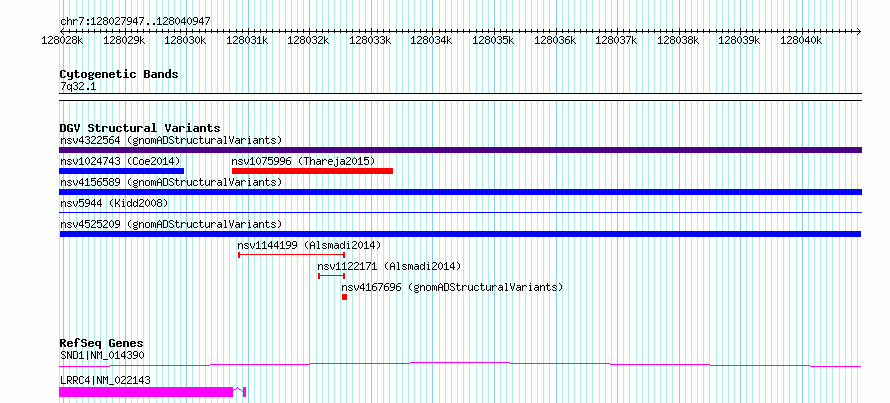Open the nsv1075996 (Thareja2015) label
This screenshot has width=890, height=403.
tap(304, 161)
